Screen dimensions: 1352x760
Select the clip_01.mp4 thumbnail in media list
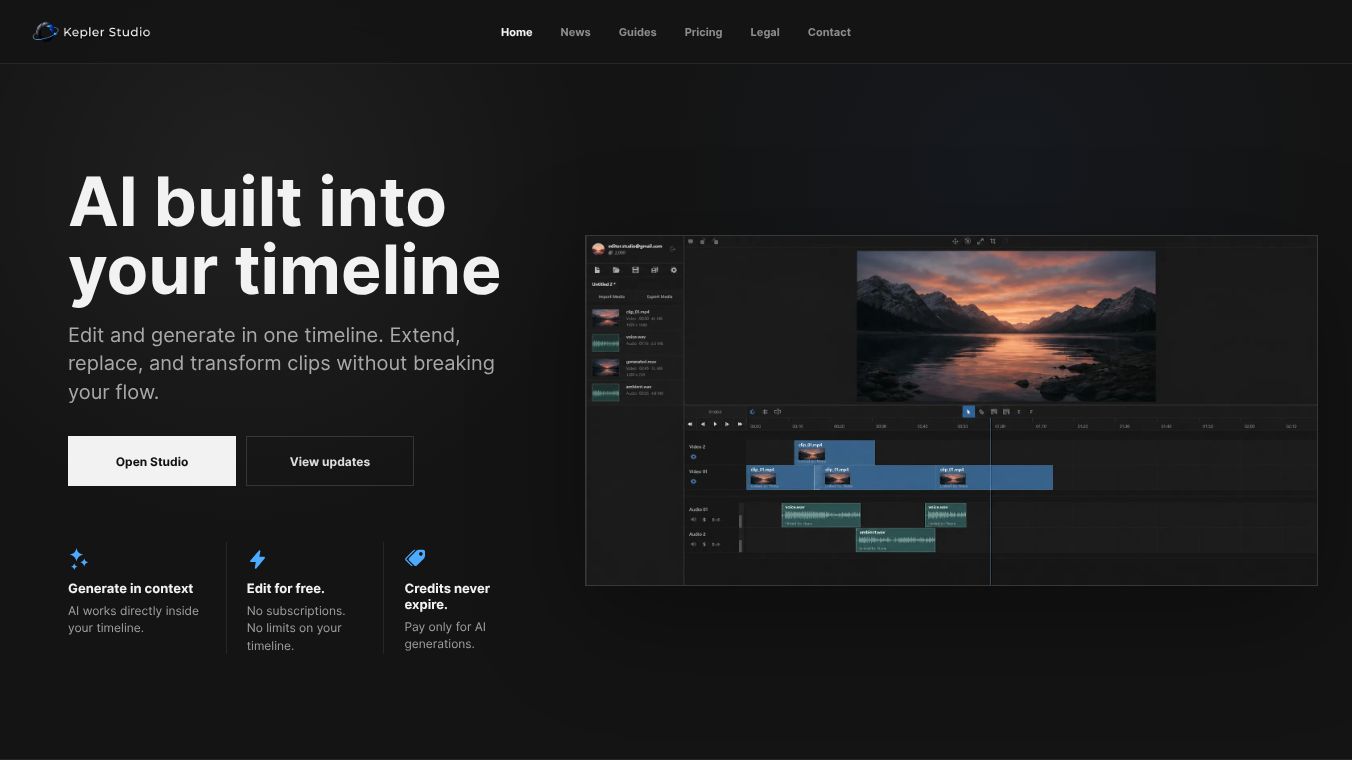[x=605, y=317]
